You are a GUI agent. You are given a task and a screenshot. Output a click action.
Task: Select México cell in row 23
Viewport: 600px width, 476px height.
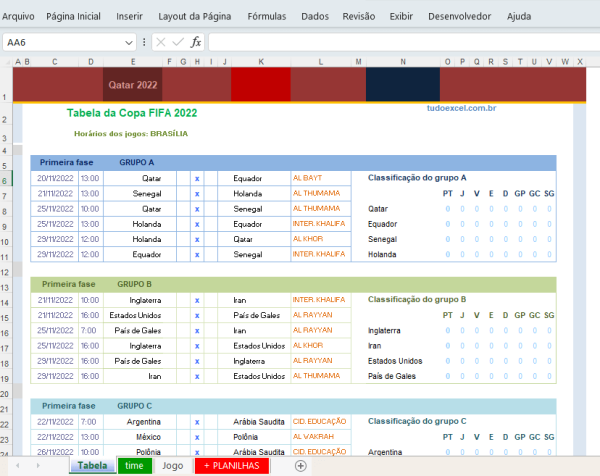pos(140,437)
